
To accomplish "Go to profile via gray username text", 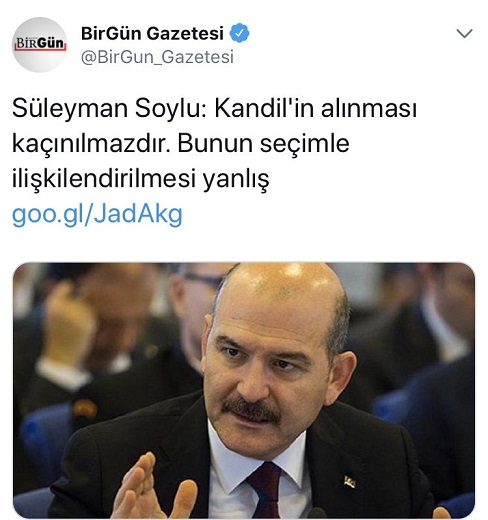I will [x=157, y=57].
